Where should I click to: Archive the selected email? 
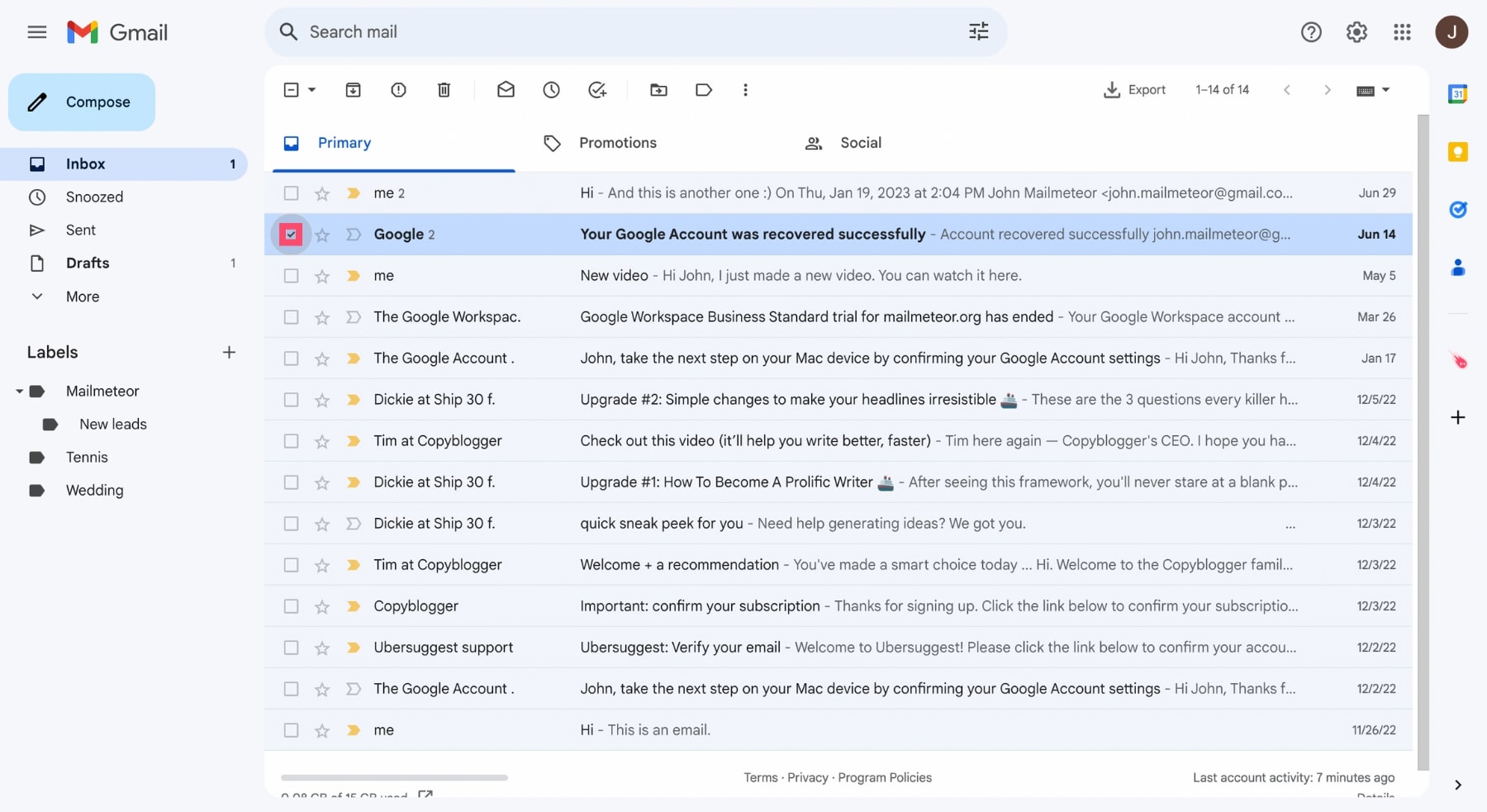click(x=353, y=90)
